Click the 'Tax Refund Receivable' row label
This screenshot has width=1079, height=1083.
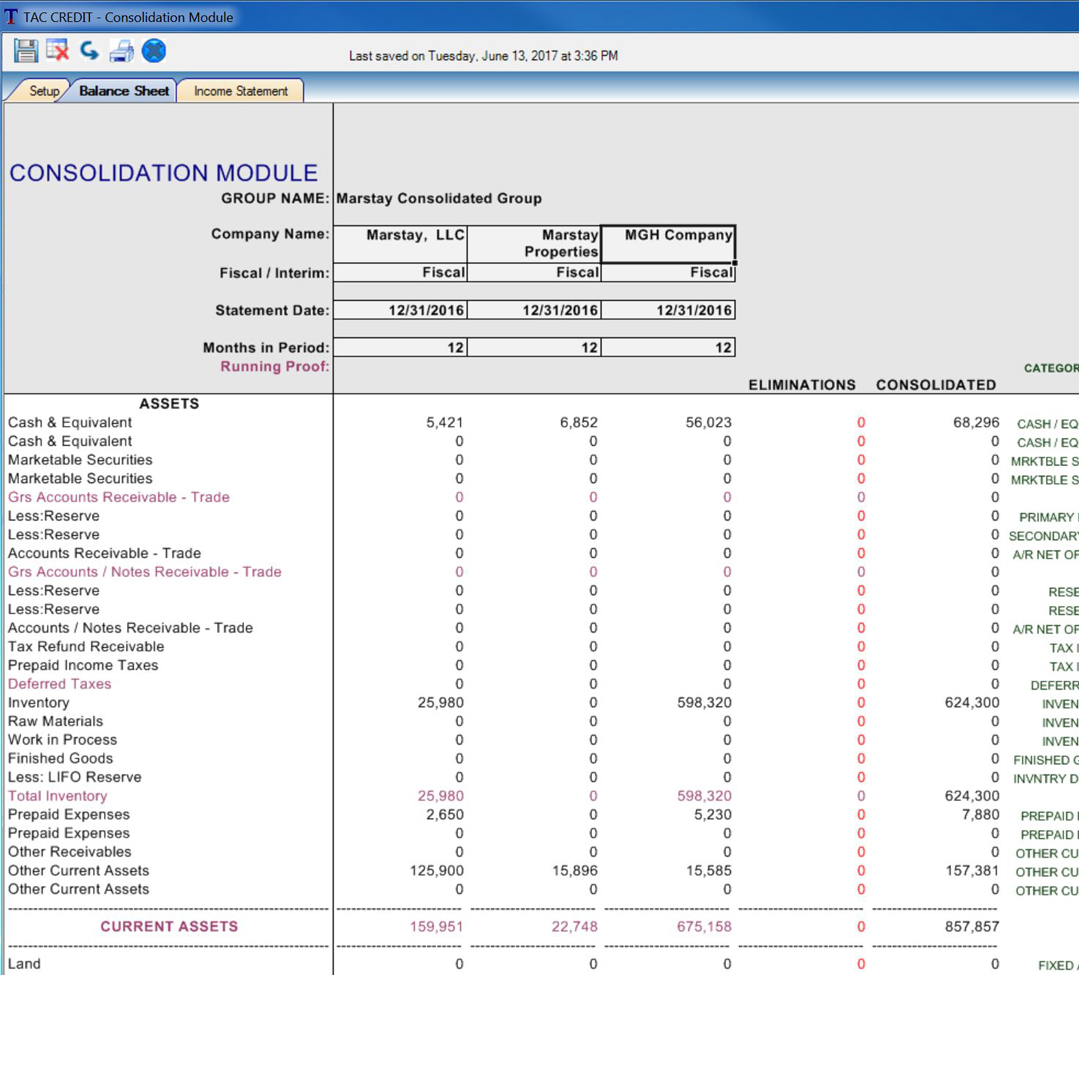[86, 646]
